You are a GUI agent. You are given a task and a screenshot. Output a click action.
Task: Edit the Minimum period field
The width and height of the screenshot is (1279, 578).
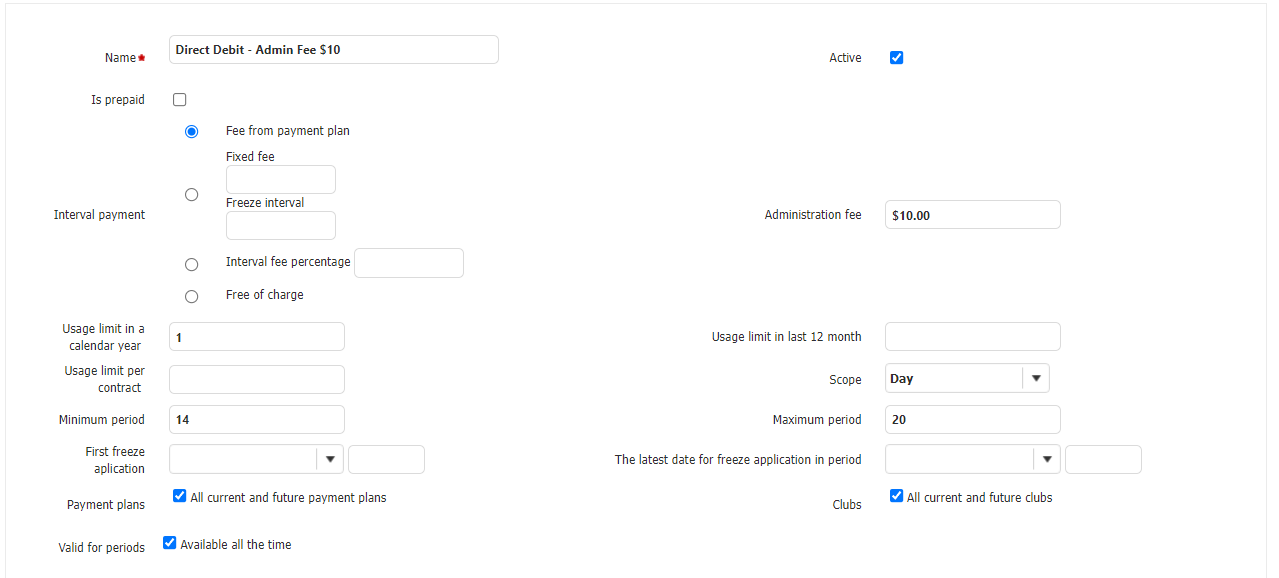(x=257, y=420)
